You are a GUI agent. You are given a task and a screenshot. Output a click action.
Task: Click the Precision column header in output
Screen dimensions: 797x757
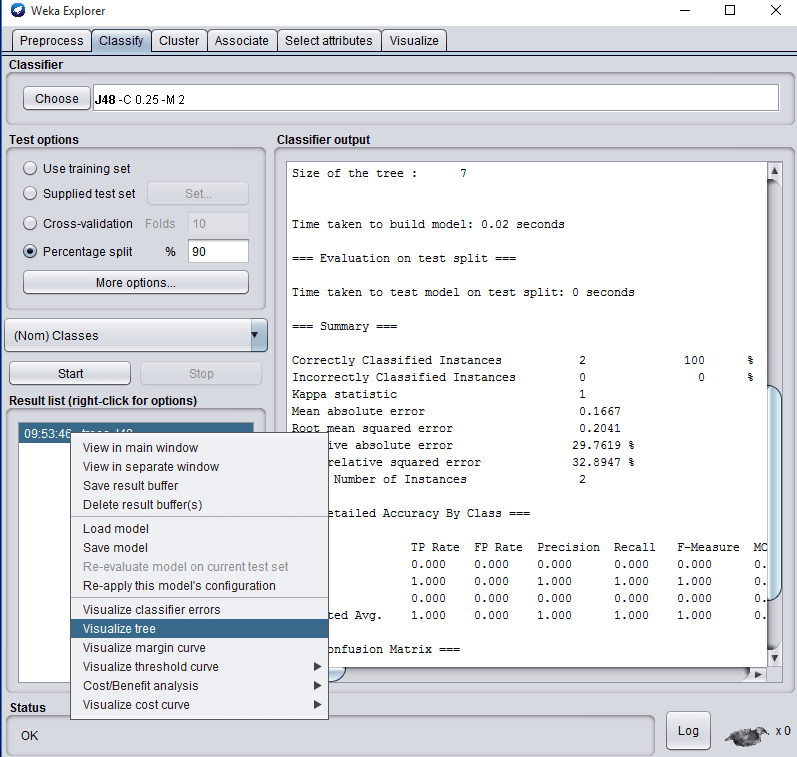click(x=568, y=547)
